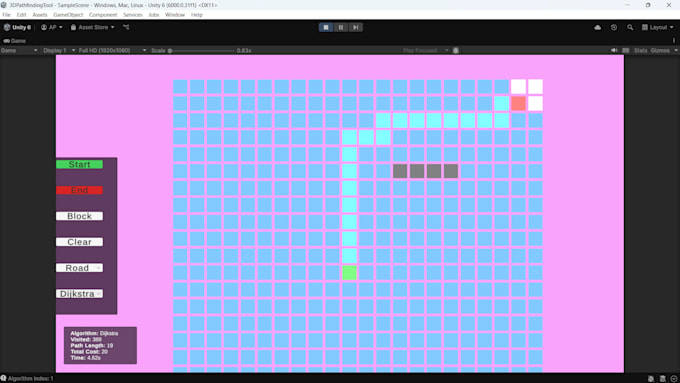This screenshot has height=383, width=680.
Task: Click the 'Algorithm Index: 1' console message
Action: click(x=31, y=379)
